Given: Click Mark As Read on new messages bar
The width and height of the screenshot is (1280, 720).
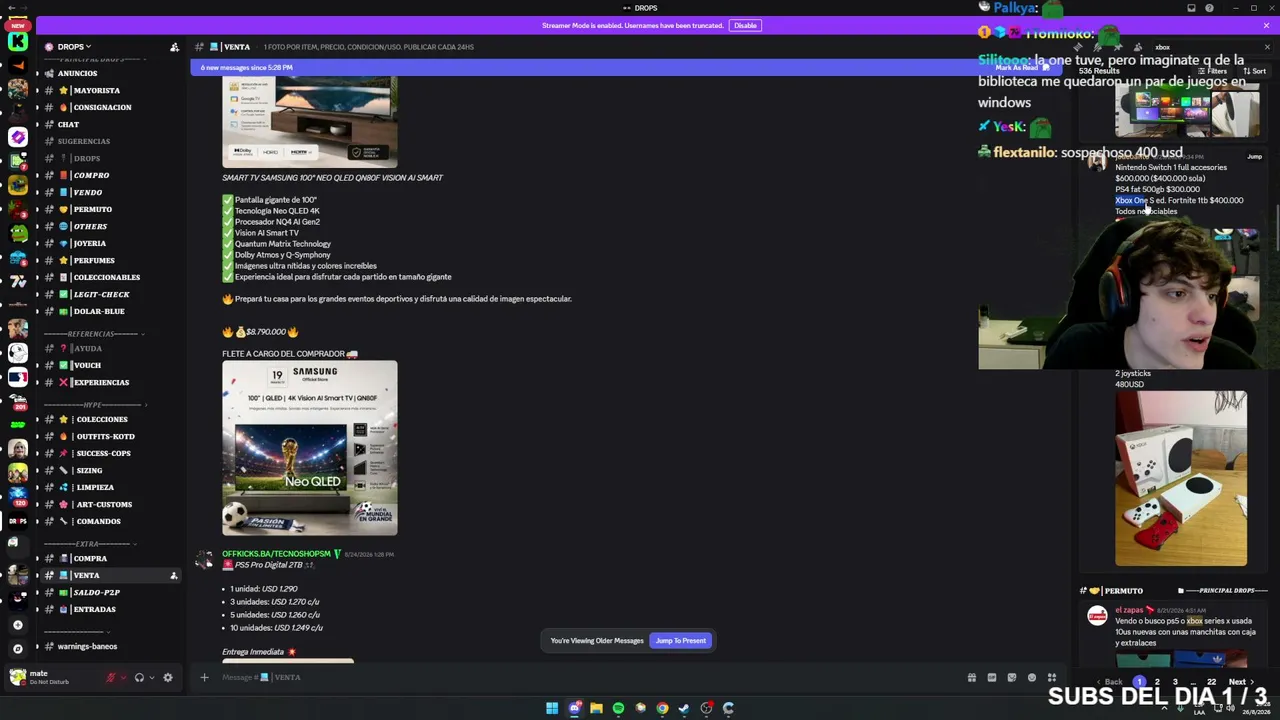Looking at the screenshot, I should [1020, 67].
